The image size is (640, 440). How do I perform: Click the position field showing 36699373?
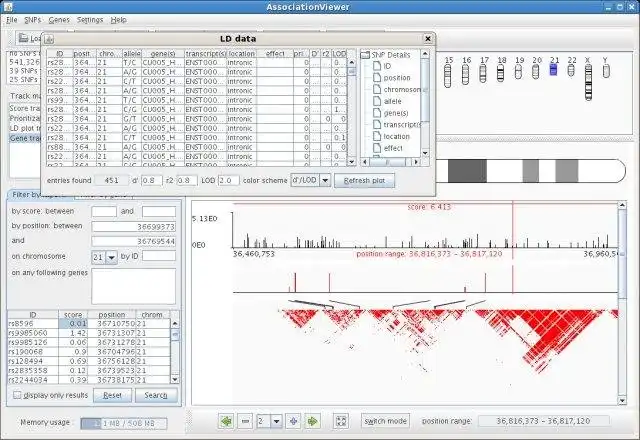pyautogui.click(x=134, y=227)
